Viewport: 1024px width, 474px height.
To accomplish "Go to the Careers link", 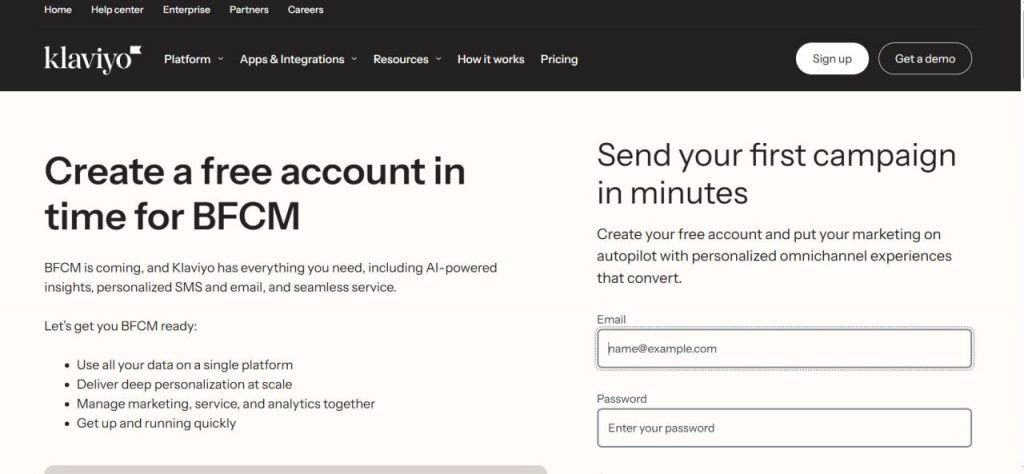I will point(305,10).
